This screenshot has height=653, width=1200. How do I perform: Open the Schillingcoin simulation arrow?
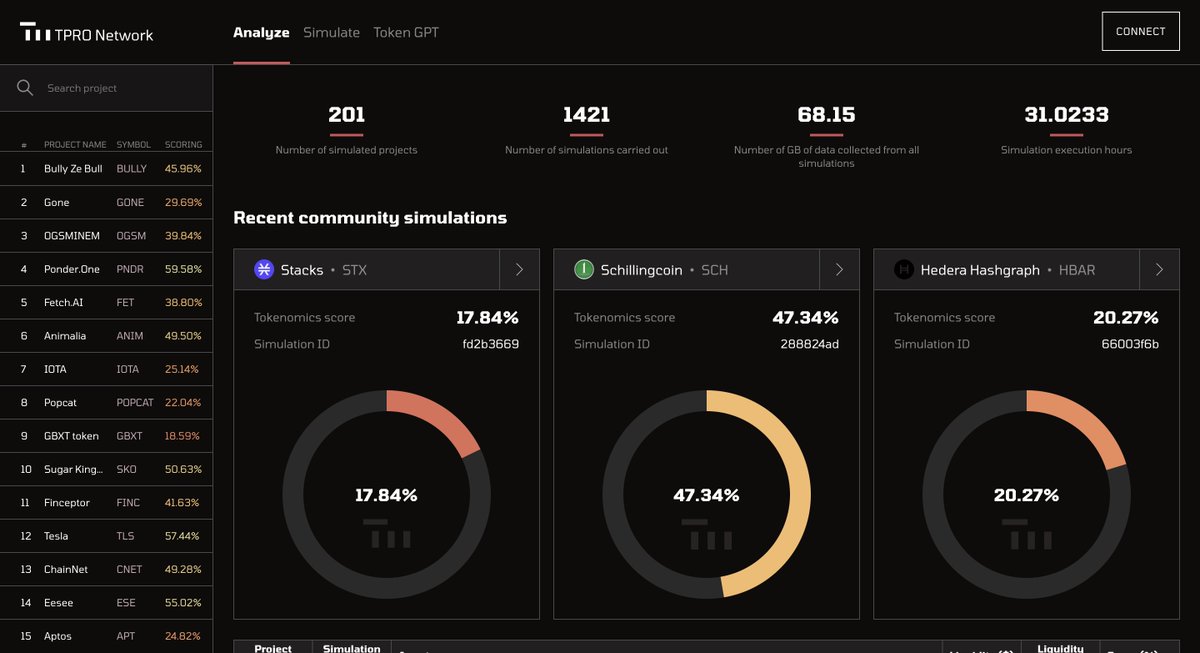coord(839,270)
